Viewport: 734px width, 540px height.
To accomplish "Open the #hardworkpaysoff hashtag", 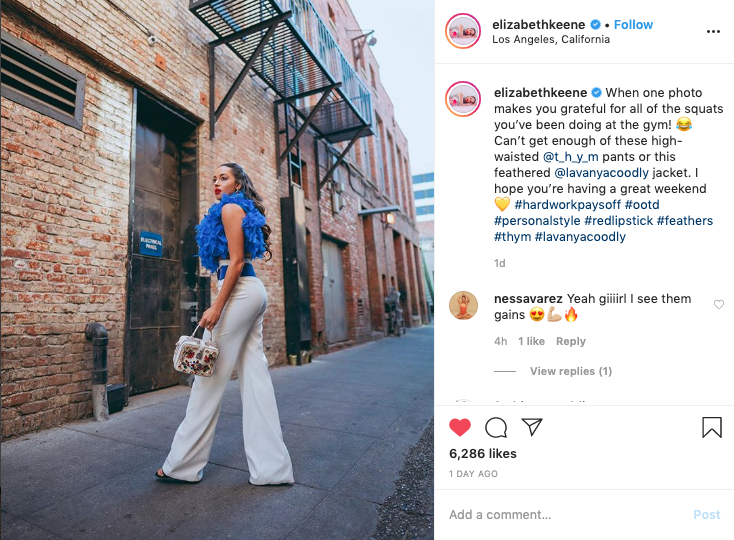I will pyautogui.click(x=567, y=204).
